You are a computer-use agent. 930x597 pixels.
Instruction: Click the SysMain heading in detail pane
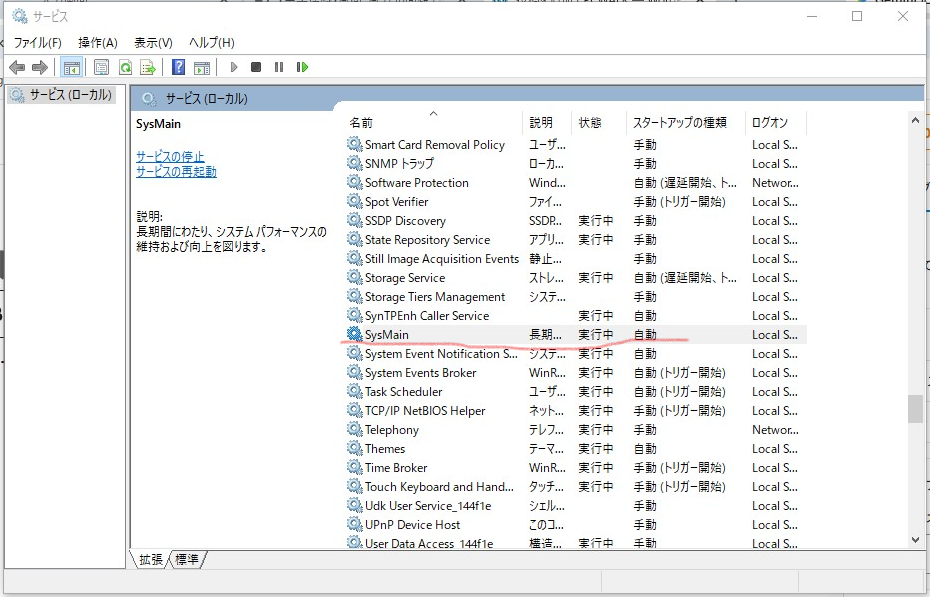coord(158,124)
